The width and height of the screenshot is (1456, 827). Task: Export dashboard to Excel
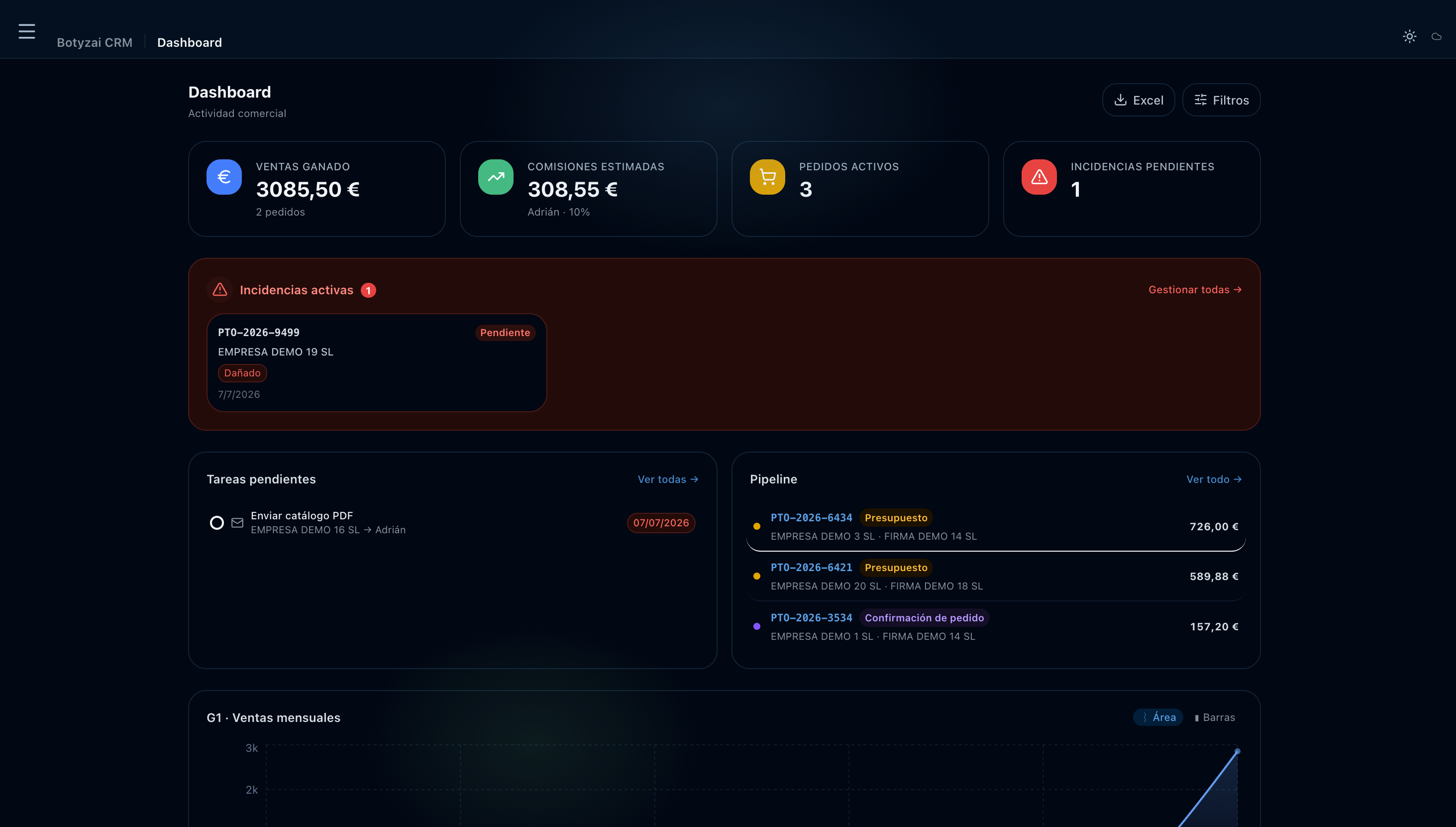tap(1139, 100)
